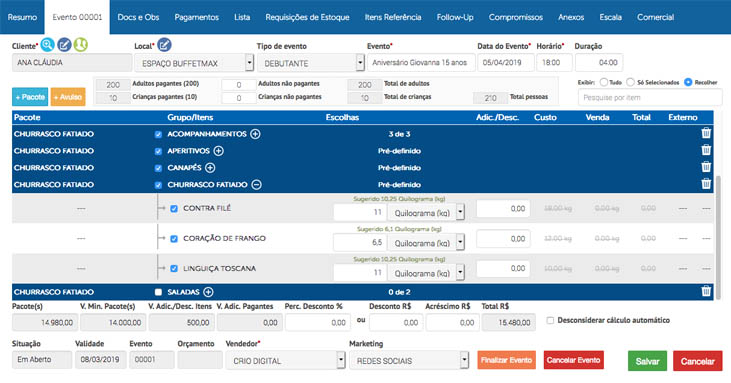Viewport: 731px width, 383px height.
Task: Click the + Pacote button
Action: tap(30, 97)
